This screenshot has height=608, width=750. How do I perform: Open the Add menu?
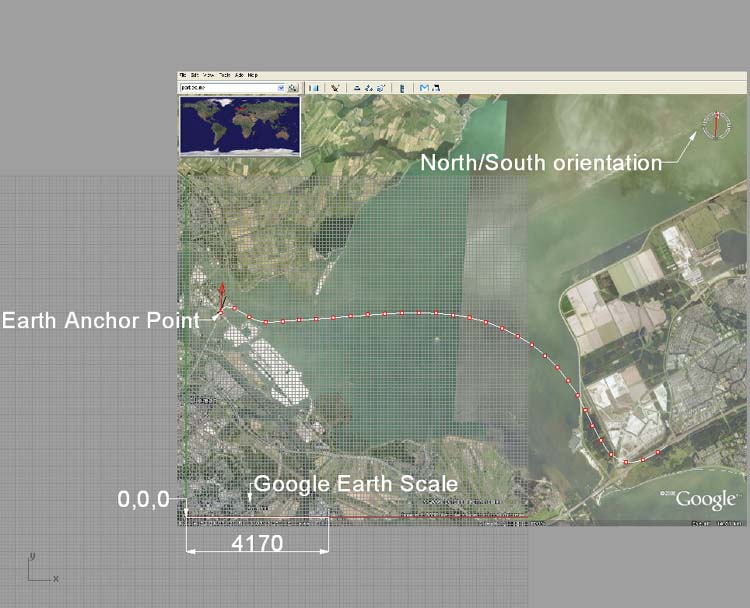pyautogui.click(x=239, y=75)
